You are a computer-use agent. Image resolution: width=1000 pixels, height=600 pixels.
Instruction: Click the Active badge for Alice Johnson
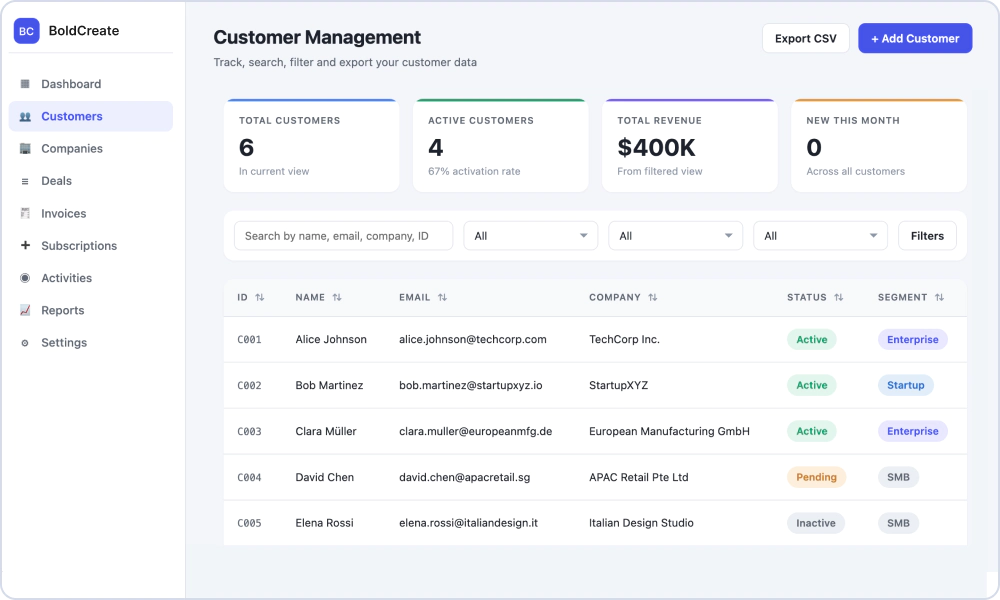812,339
